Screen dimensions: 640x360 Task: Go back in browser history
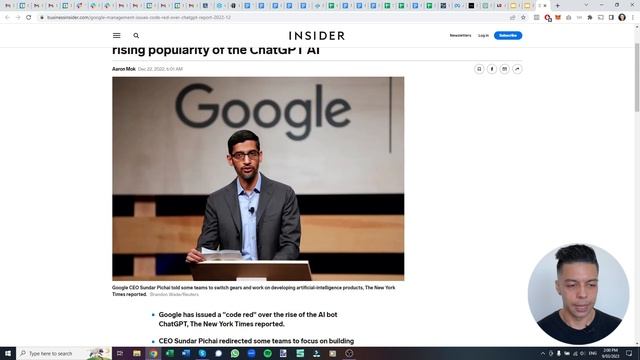click(x=7, y=18)
